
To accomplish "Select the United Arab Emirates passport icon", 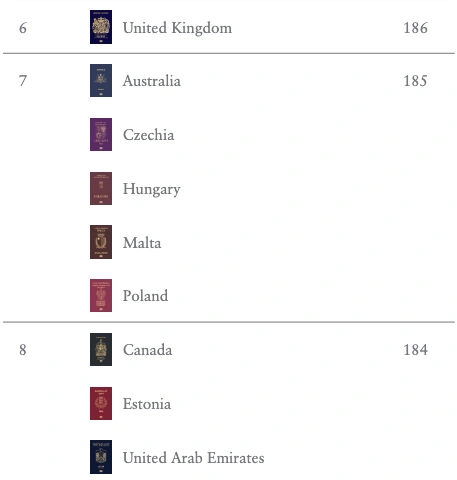I will click(x=101, y=457).
